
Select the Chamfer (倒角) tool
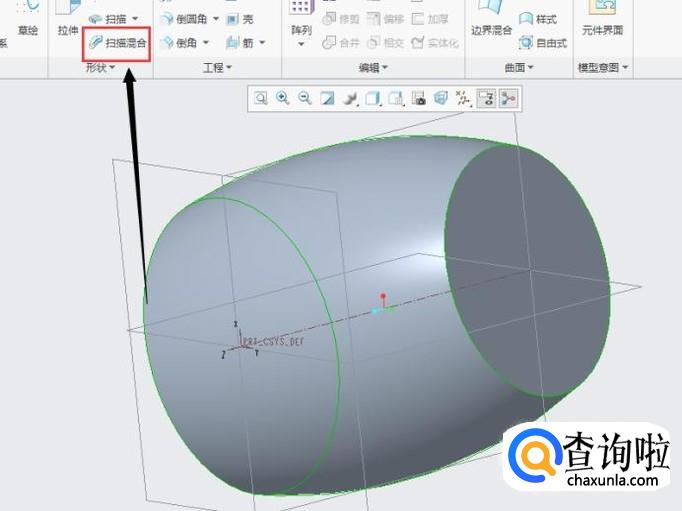pyautogui.click(x=185, y=43)
